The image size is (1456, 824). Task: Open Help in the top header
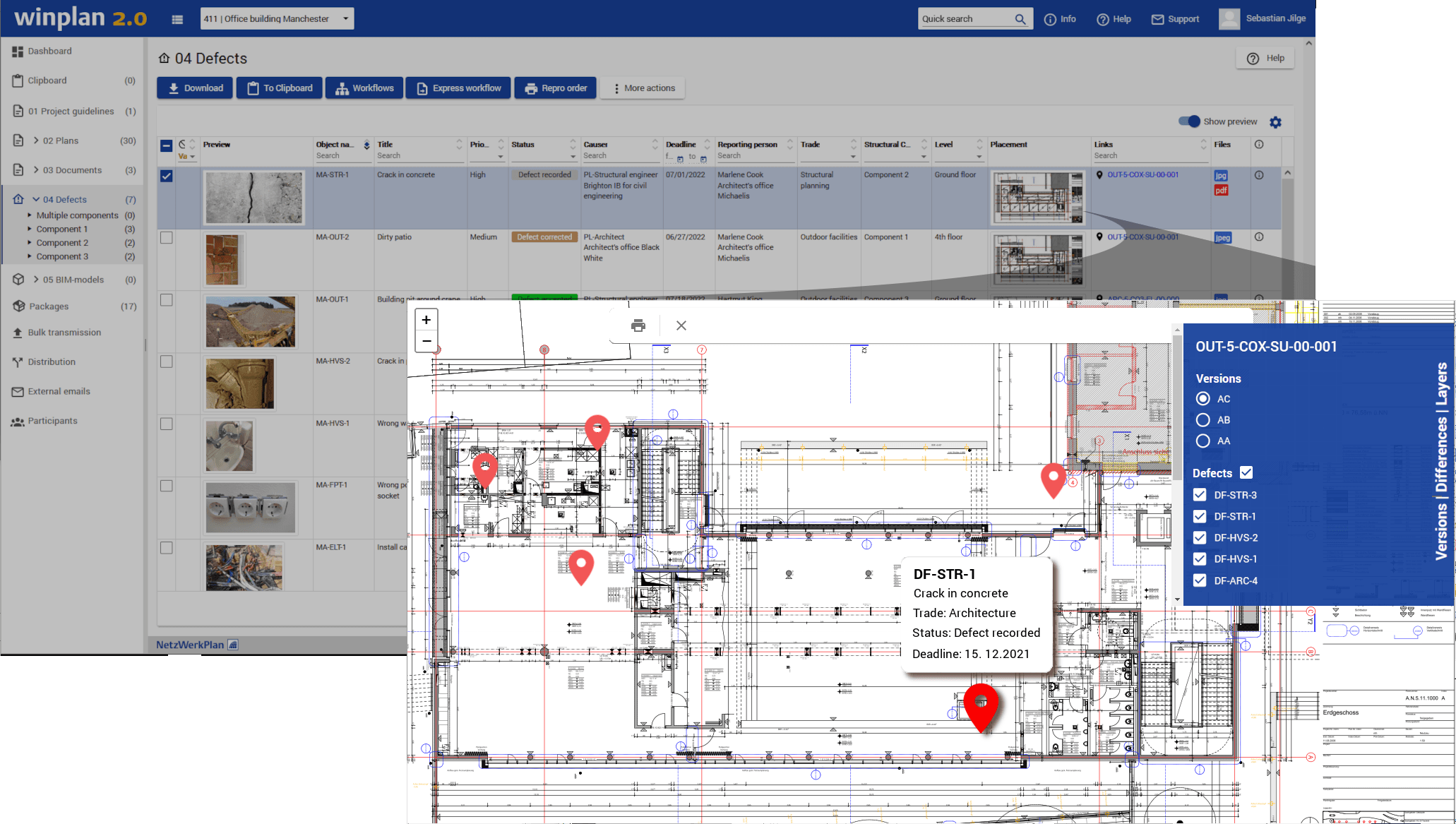pos(1114,19)
